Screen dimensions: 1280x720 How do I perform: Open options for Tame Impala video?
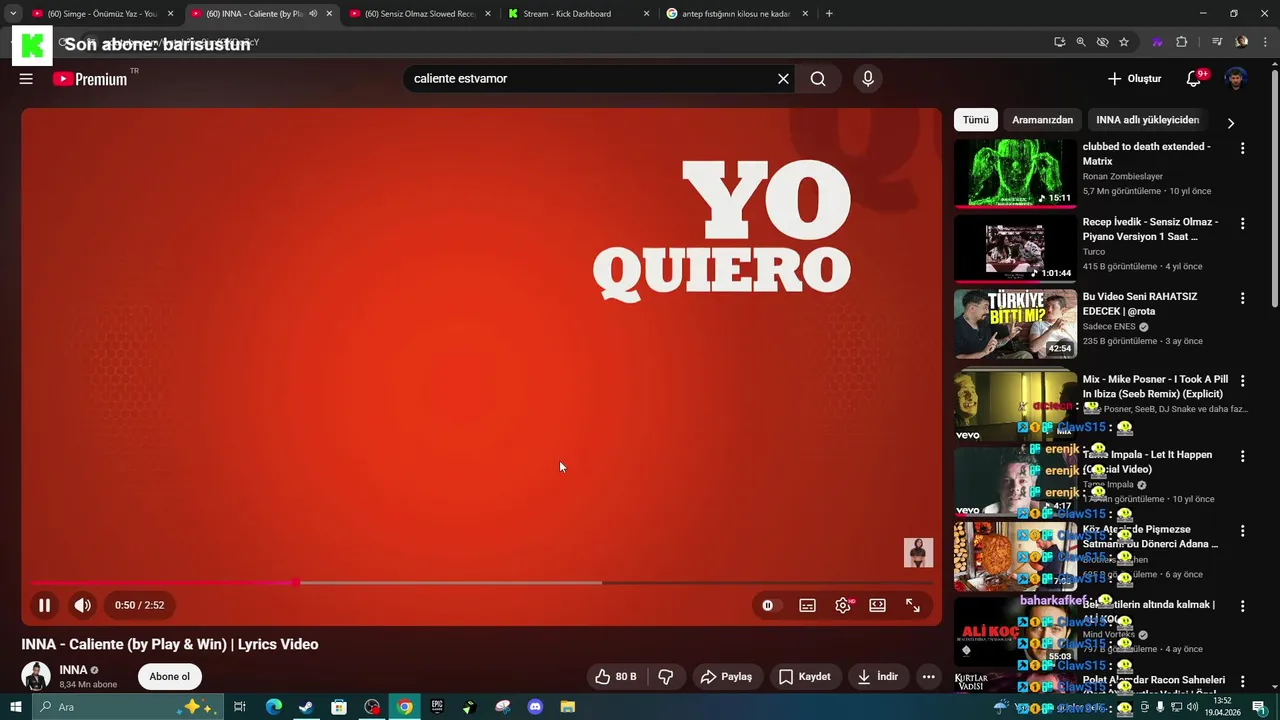tap(1243, 456)
